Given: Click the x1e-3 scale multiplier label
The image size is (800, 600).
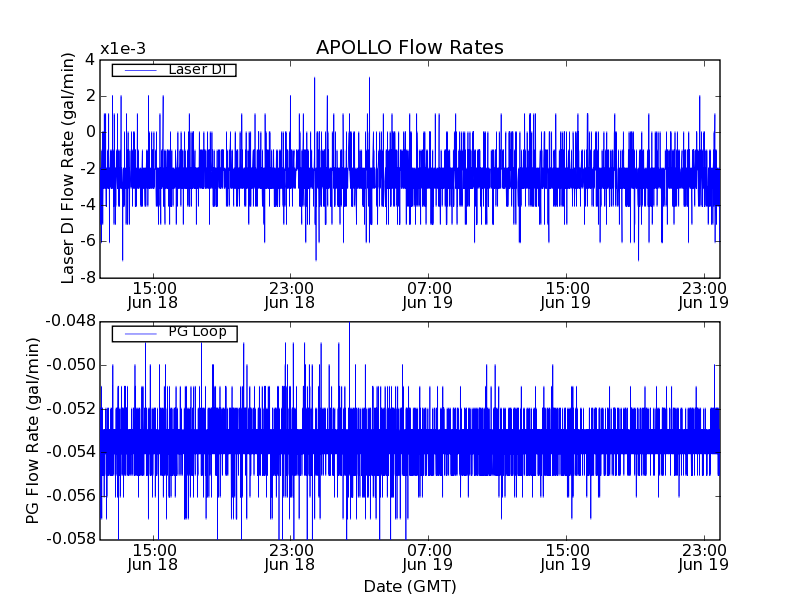Looking at the screenshot, I should [x=123, y=49].
